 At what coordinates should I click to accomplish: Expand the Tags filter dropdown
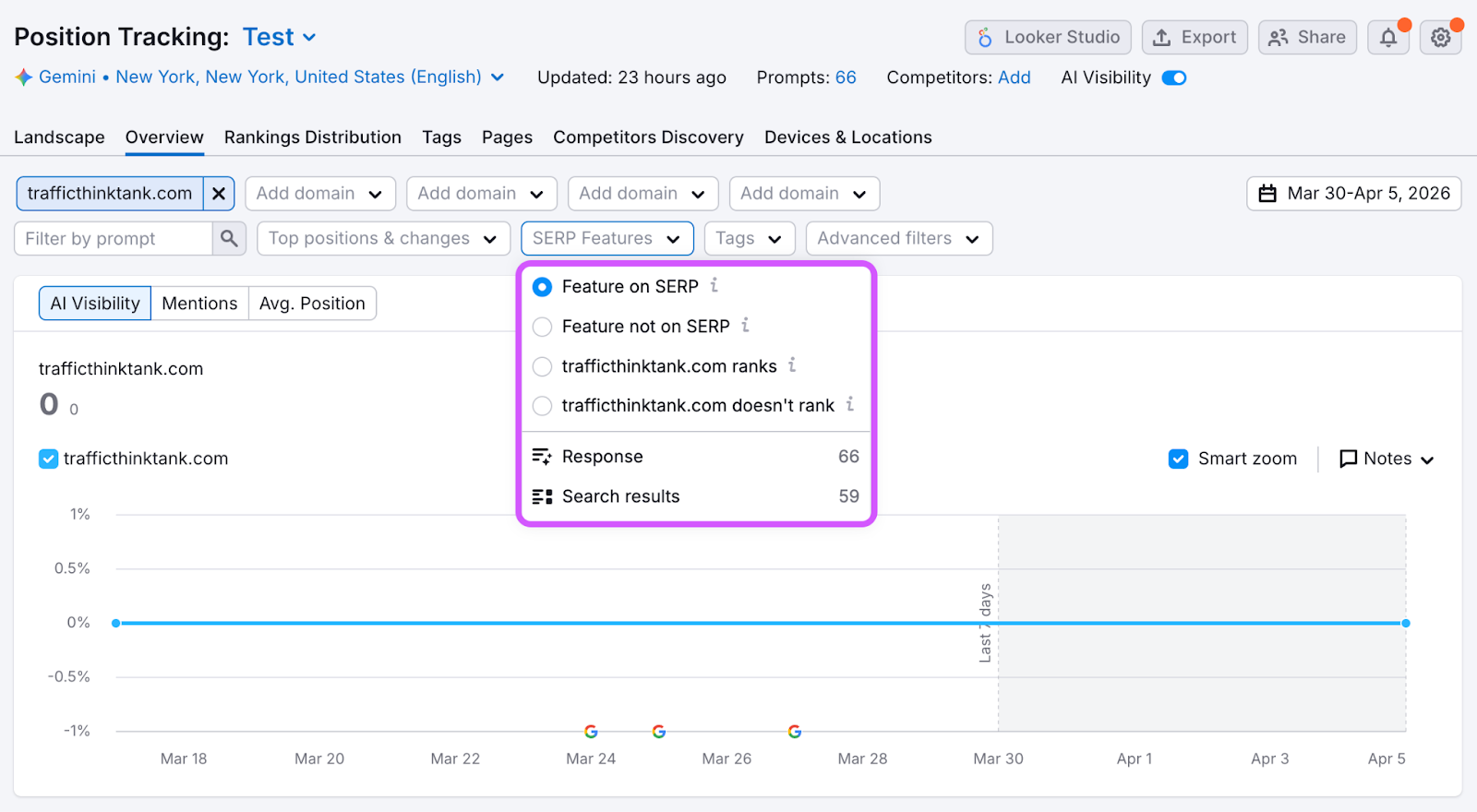(x=749, y=238)
